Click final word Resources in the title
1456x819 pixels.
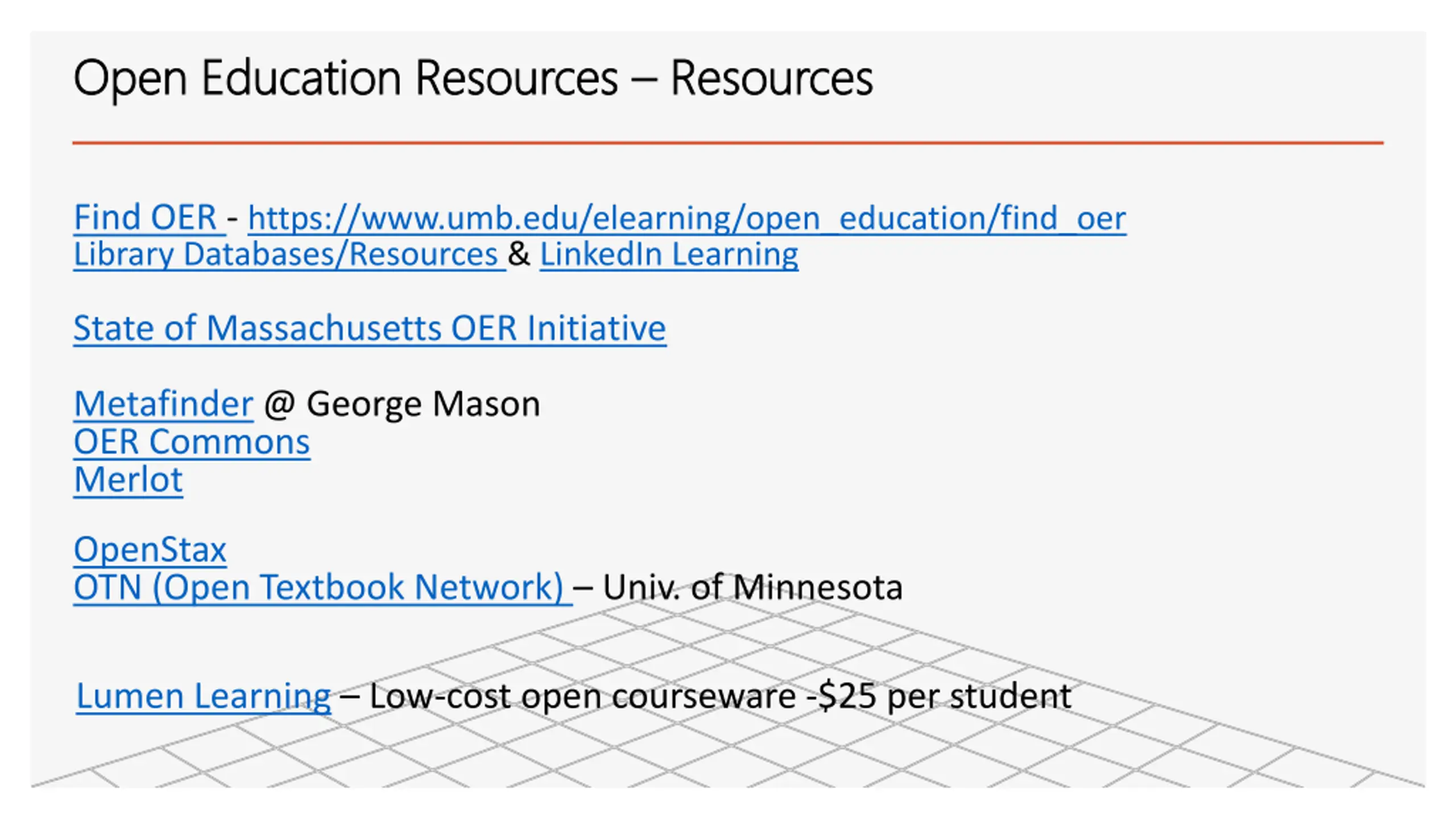coord(772,78)
